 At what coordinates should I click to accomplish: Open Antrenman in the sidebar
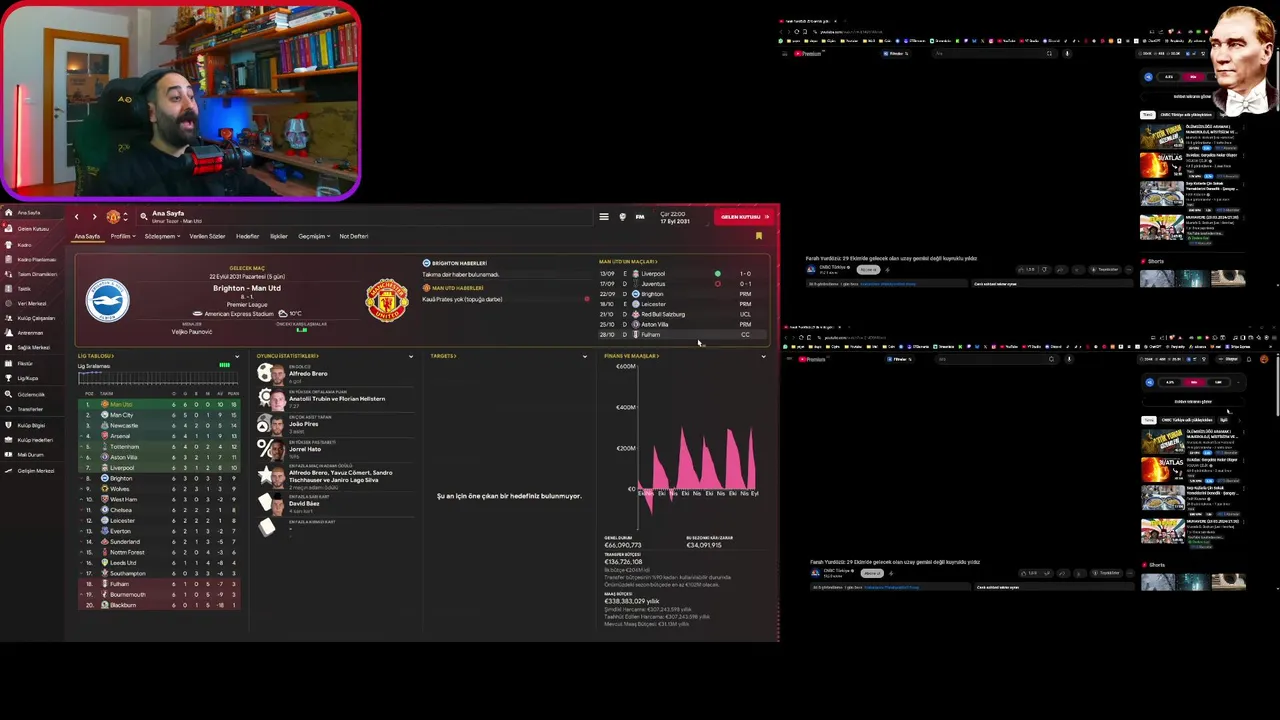tap(30, 333)
